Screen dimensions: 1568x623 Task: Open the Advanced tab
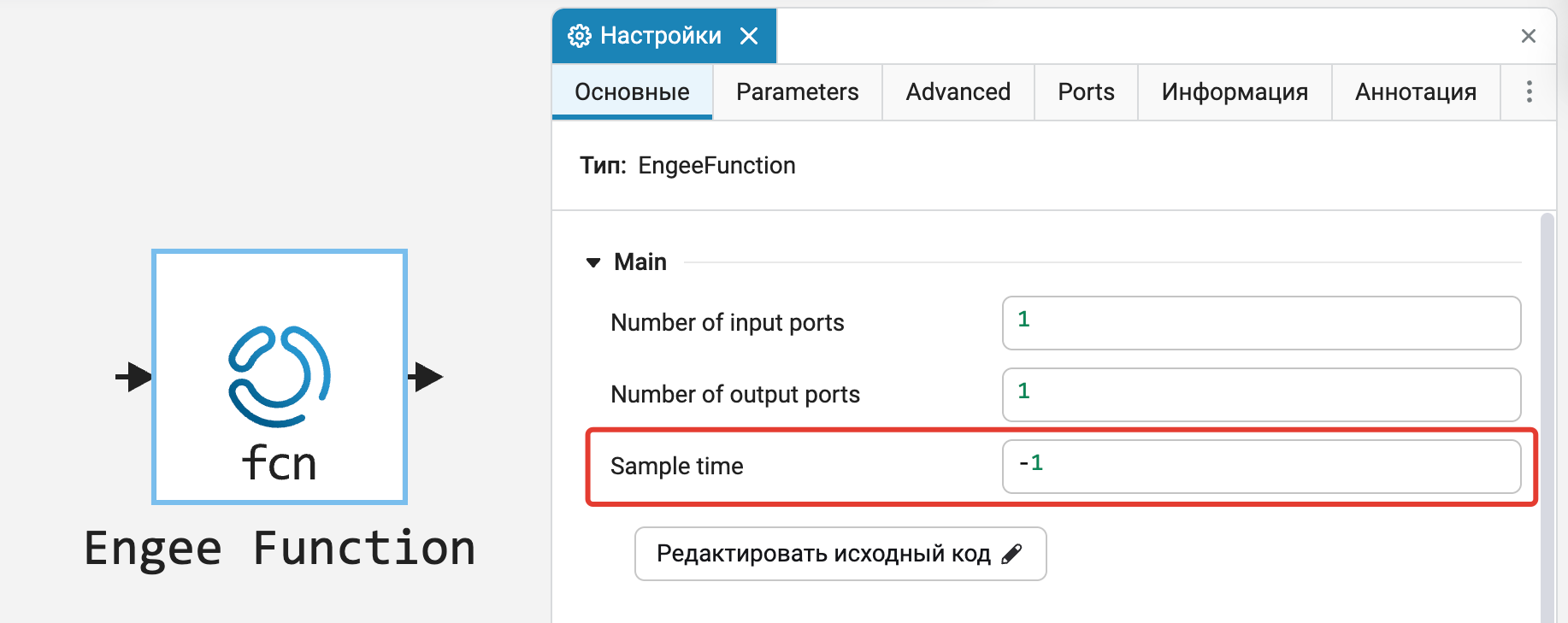click(958, 91)
